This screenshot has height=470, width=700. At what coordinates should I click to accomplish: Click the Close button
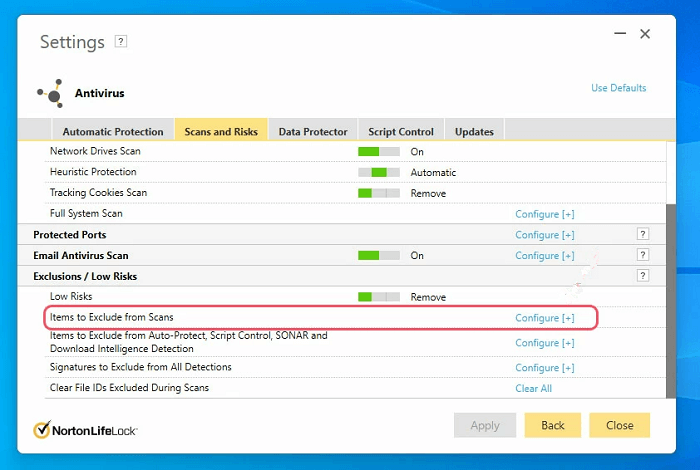[620, 425]
